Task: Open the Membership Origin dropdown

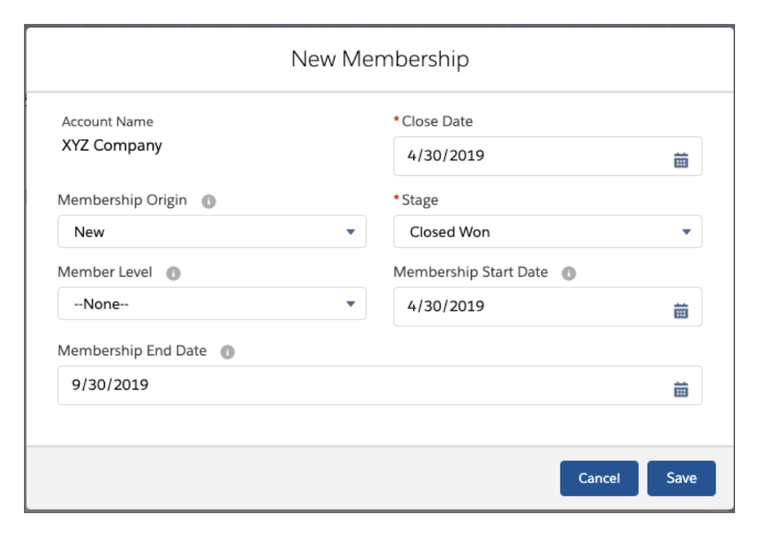Action: point(212,231)
